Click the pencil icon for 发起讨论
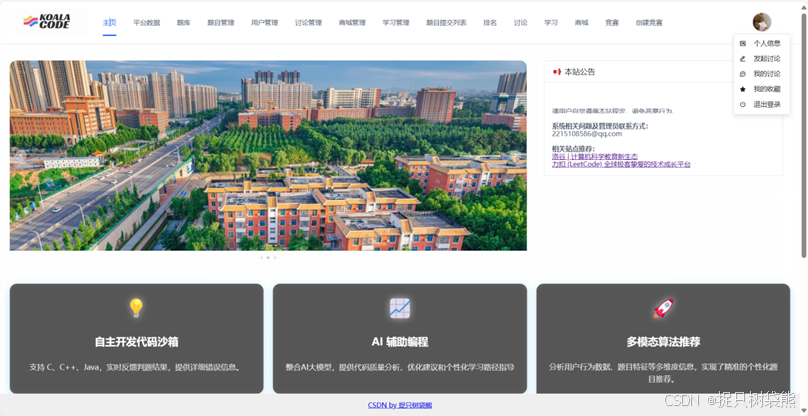The width and height of the screenshot is (808, 416). click(743, 59)
